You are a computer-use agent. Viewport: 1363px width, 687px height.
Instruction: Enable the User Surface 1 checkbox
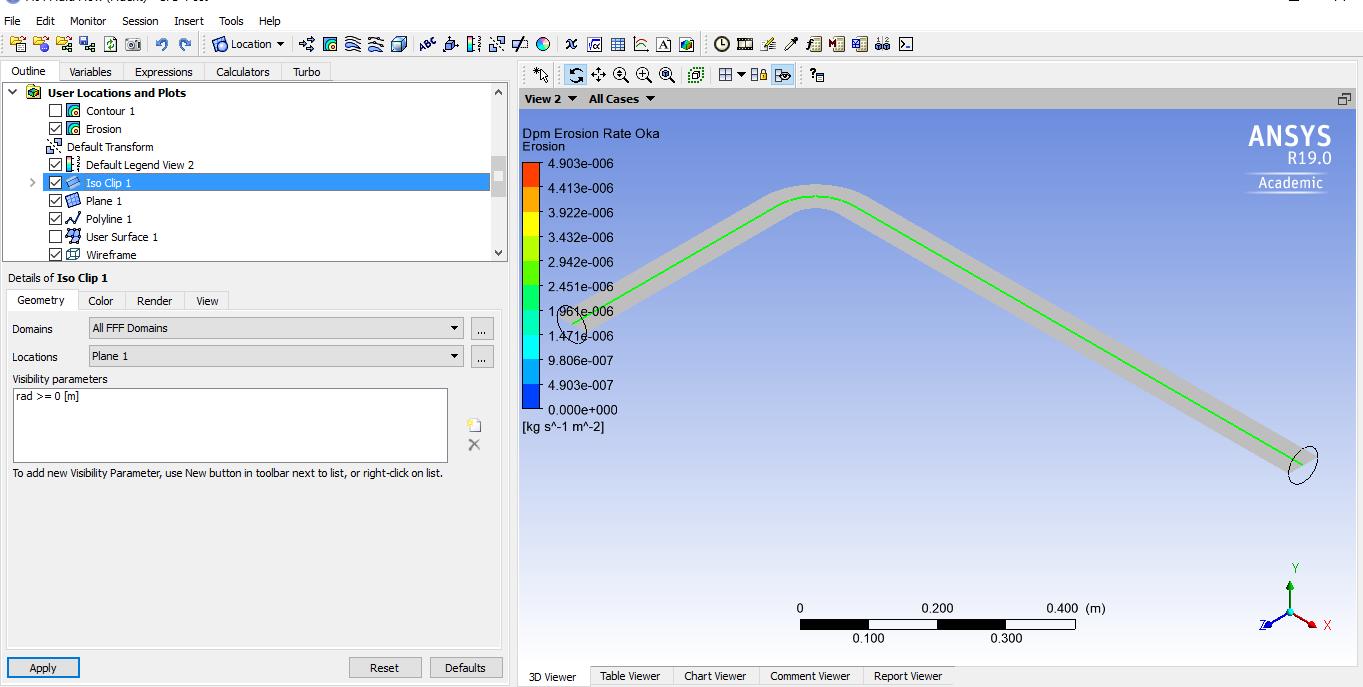click(x=56, y=237)
